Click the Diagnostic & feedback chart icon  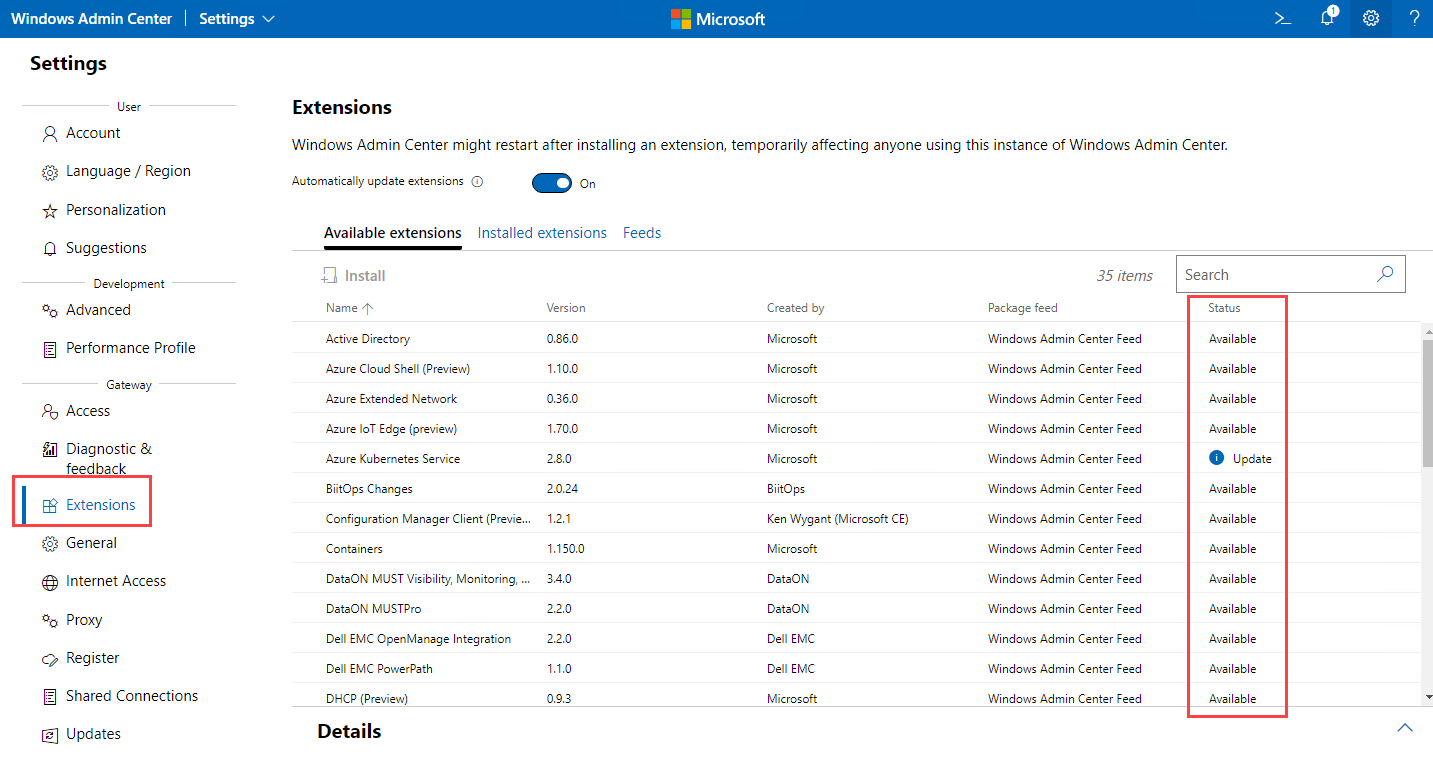pyautogui.click(x=49, y=450)
